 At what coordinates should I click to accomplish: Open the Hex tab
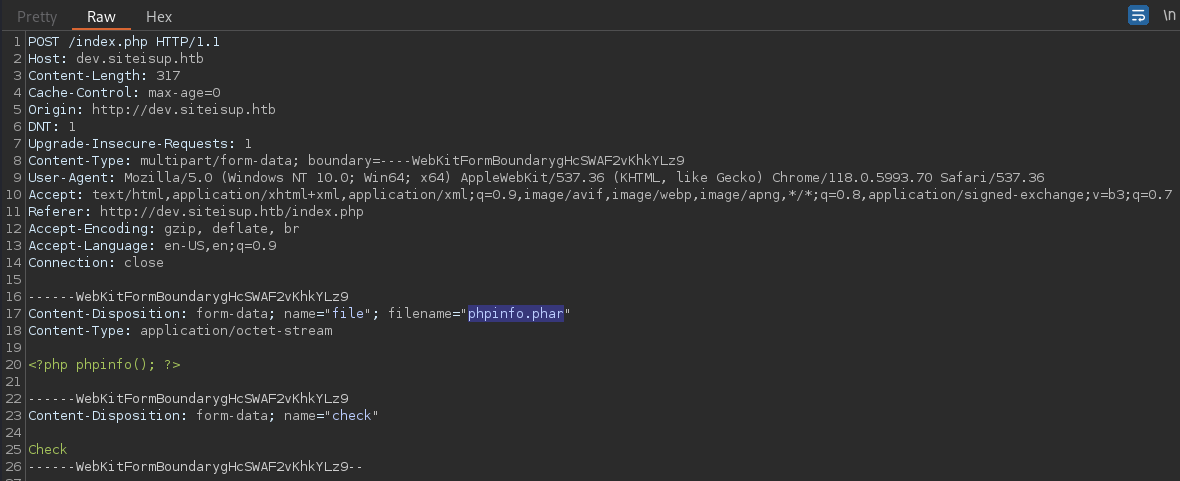[x=159, y=17]
